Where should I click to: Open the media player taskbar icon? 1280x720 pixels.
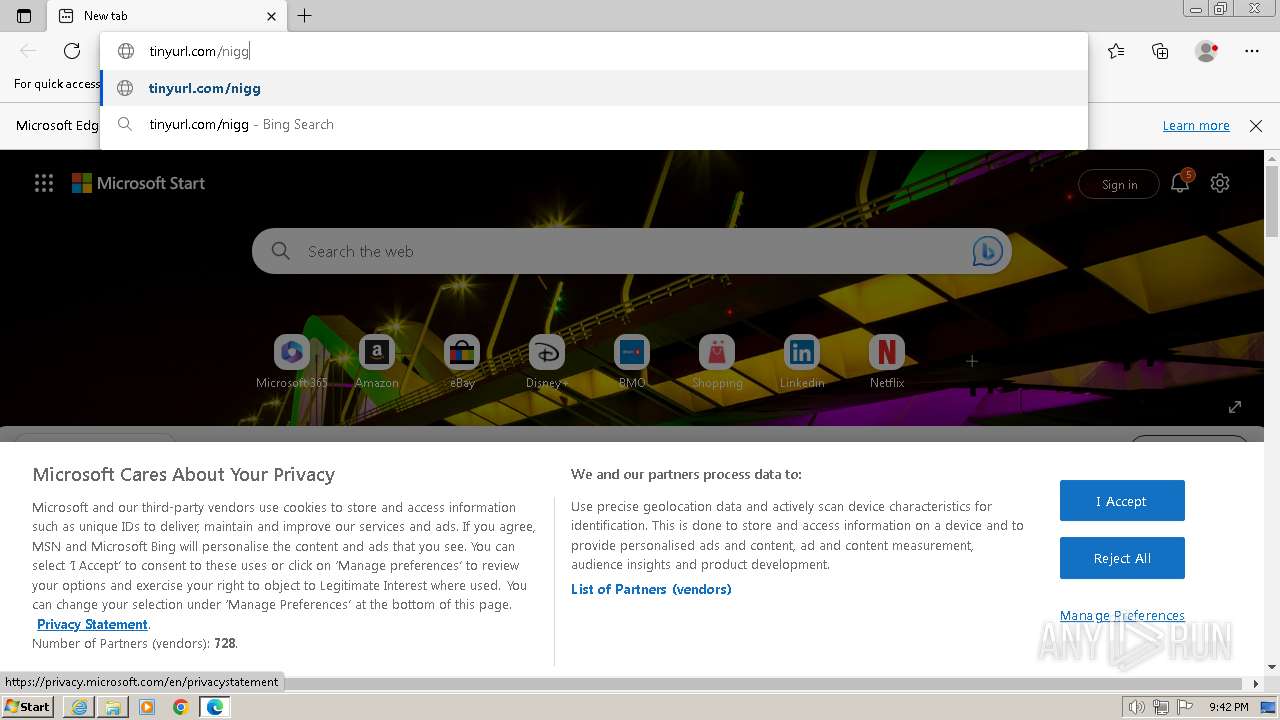[147, 707]
